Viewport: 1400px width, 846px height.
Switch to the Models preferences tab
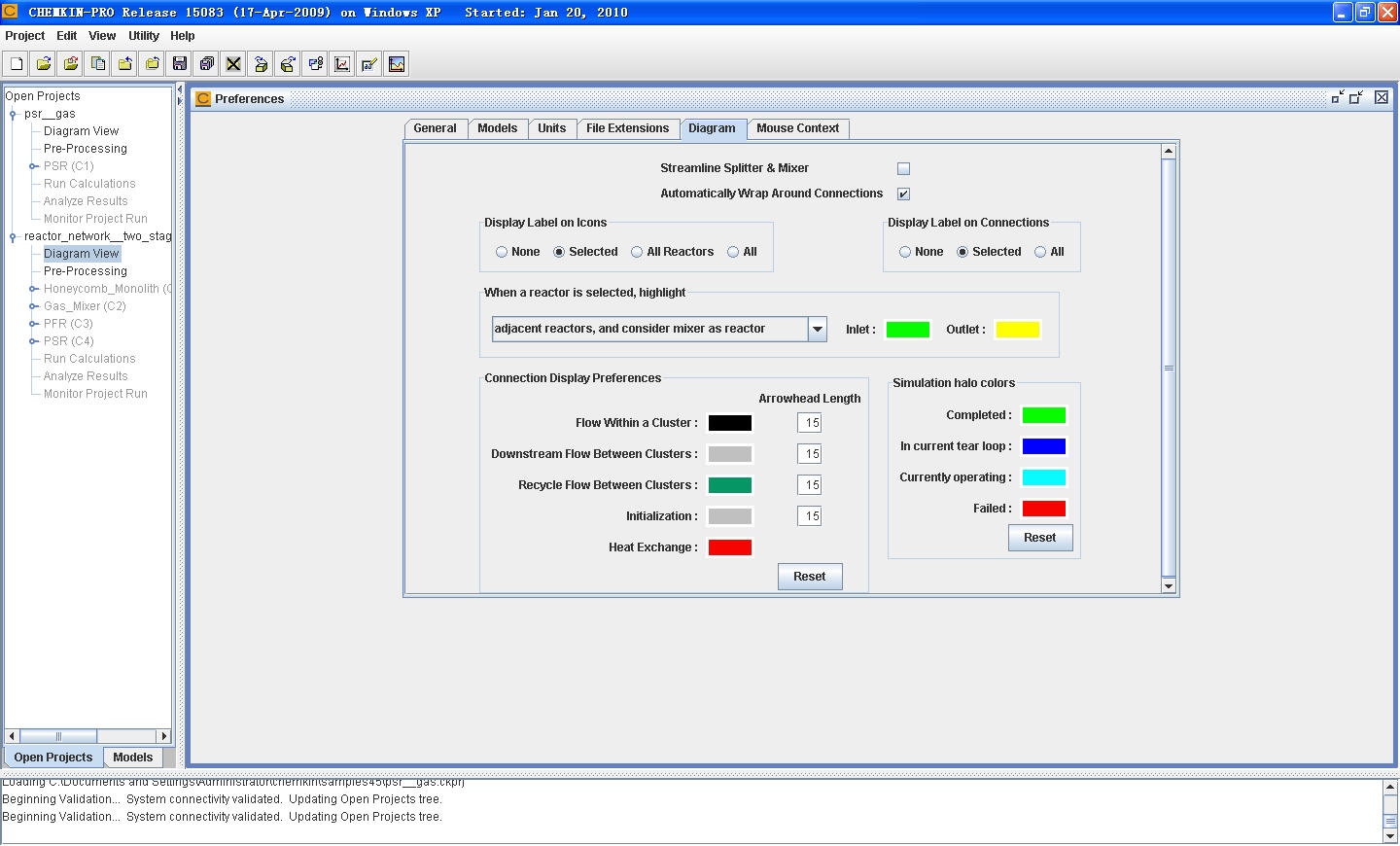(x=497, y=128)
